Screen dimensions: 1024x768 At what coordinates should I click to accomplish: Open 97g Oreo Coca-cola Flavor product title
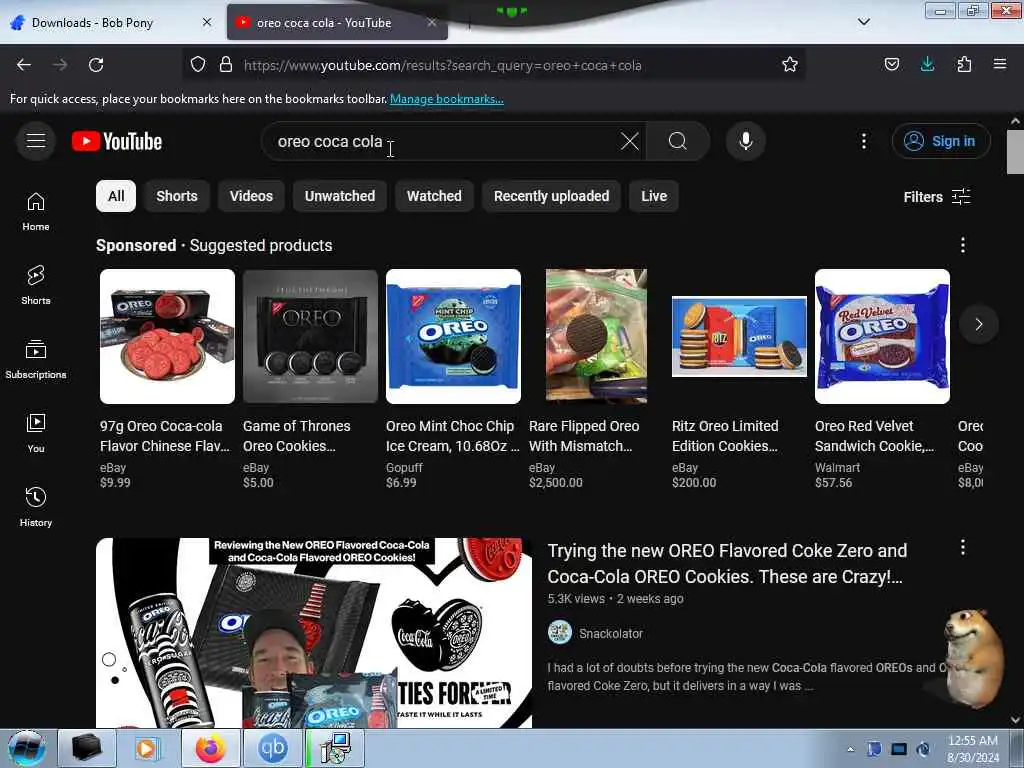(165, 436)
